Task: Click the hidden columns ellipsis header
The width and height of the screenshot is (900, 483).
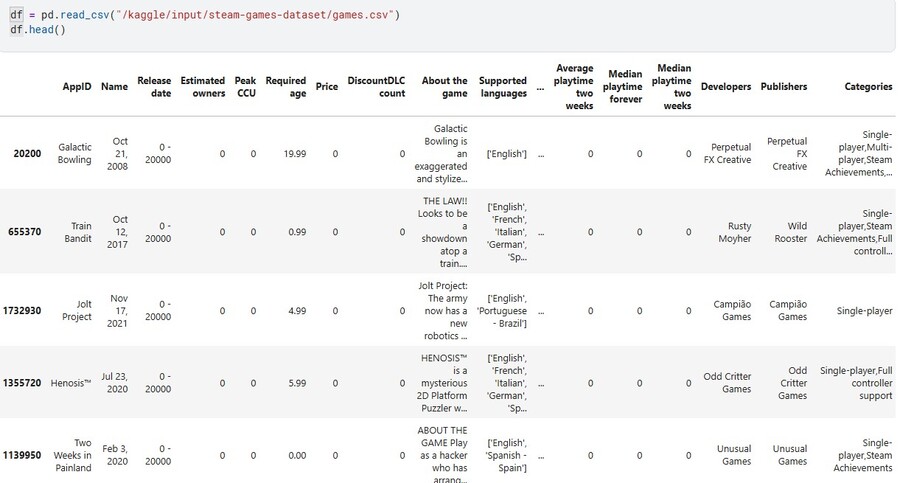Action: pos(540,87)
